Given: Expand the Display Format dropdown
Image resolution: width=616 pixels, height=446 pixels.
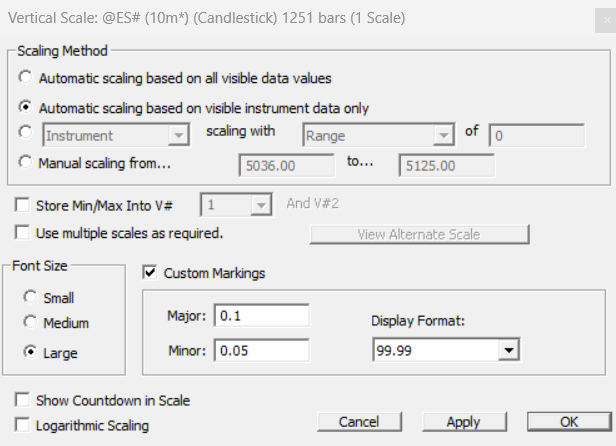Looking at the screenshot, I should point(509,350).
